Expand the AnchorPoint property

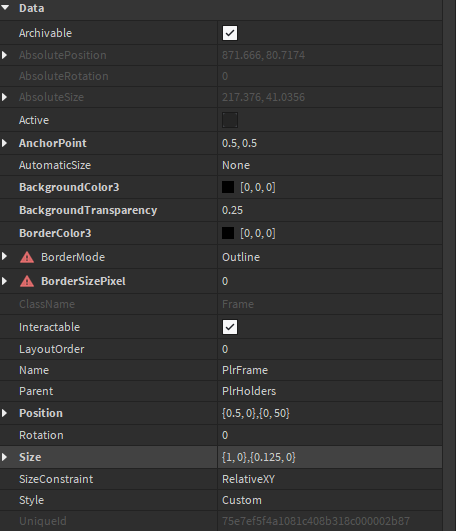click(4, 143)
